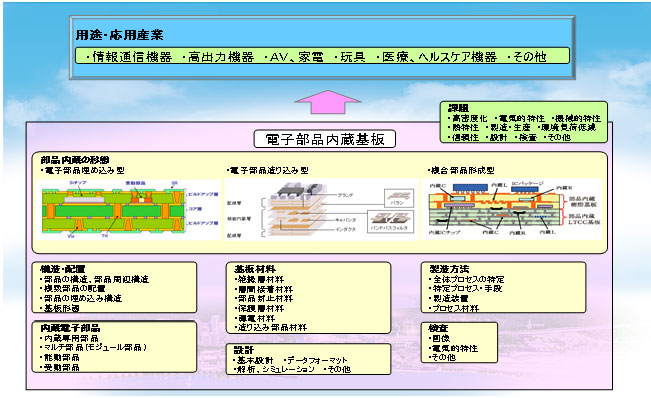This screenshot has height=398, width=651.
Task: Select '解析、シミュレーション'
Action: (x=276, y=369)
